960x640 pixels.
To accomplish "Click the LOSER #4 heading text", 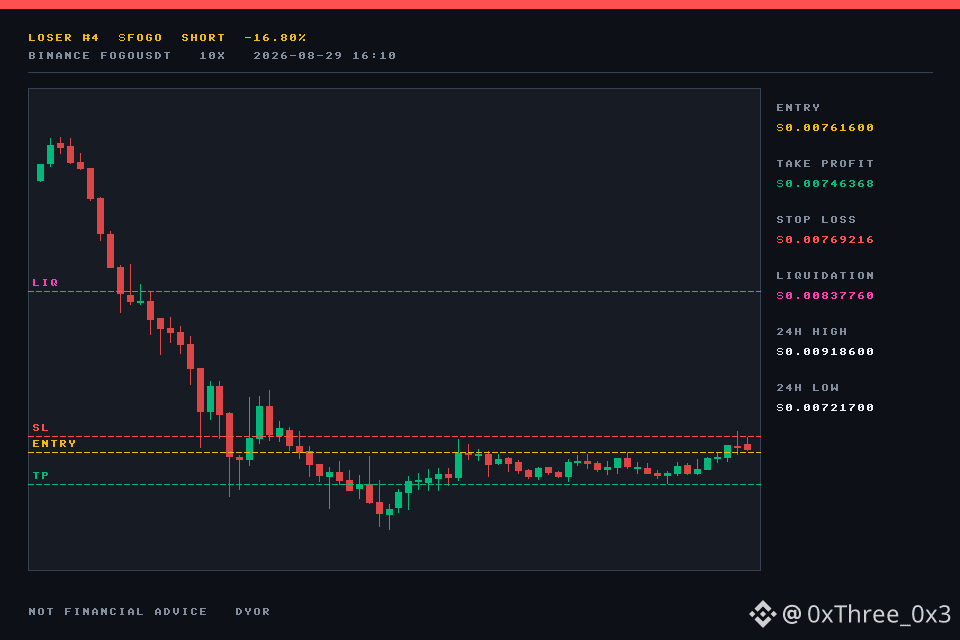I will coord(64,37).
